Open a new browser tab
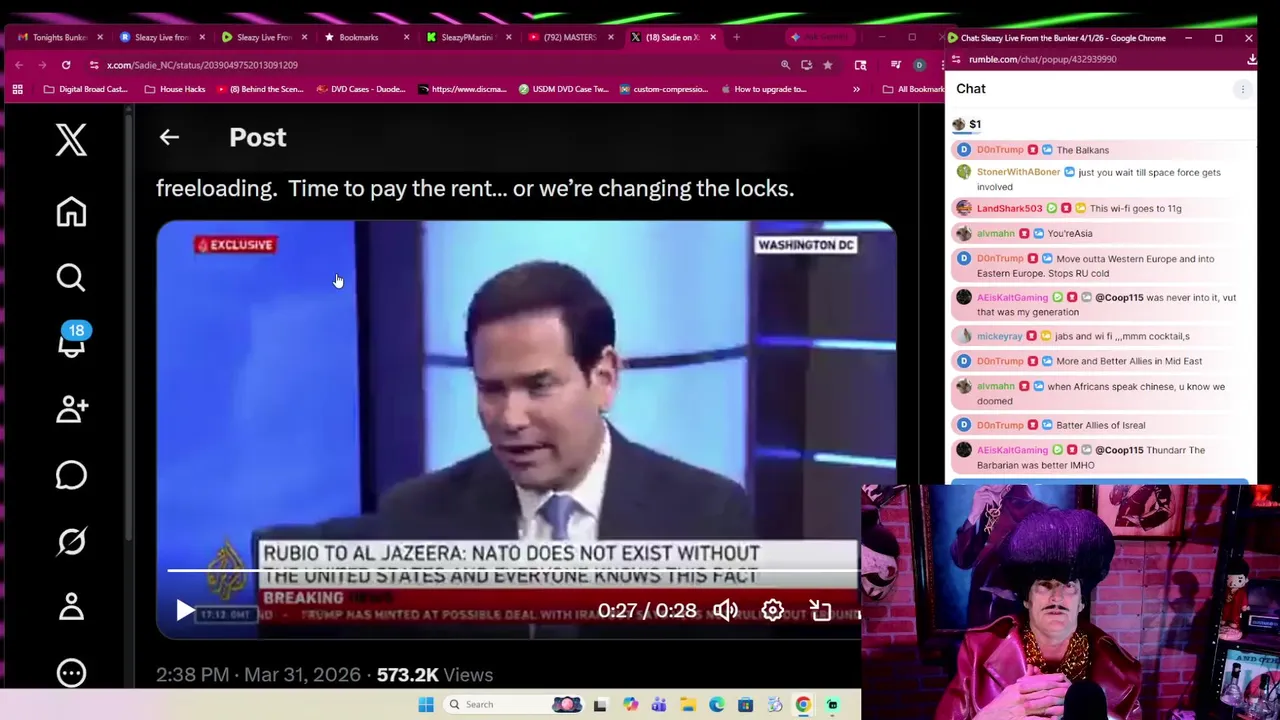This screenshot has width=1280, height=720. 736,37
